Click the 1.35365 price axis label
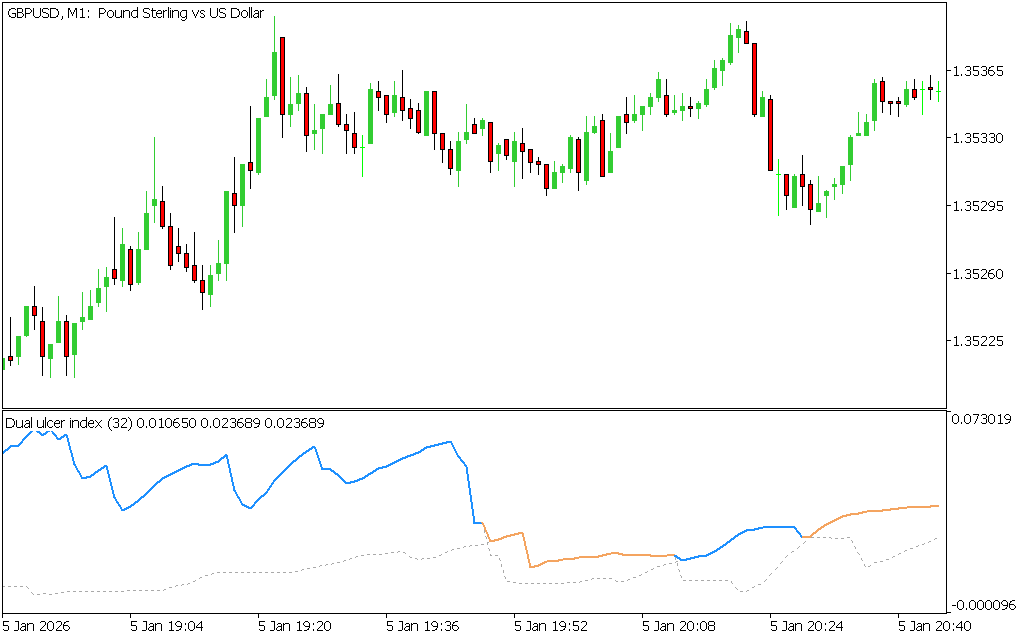Viewport: 1024px width, 640px height. (980, 71)
